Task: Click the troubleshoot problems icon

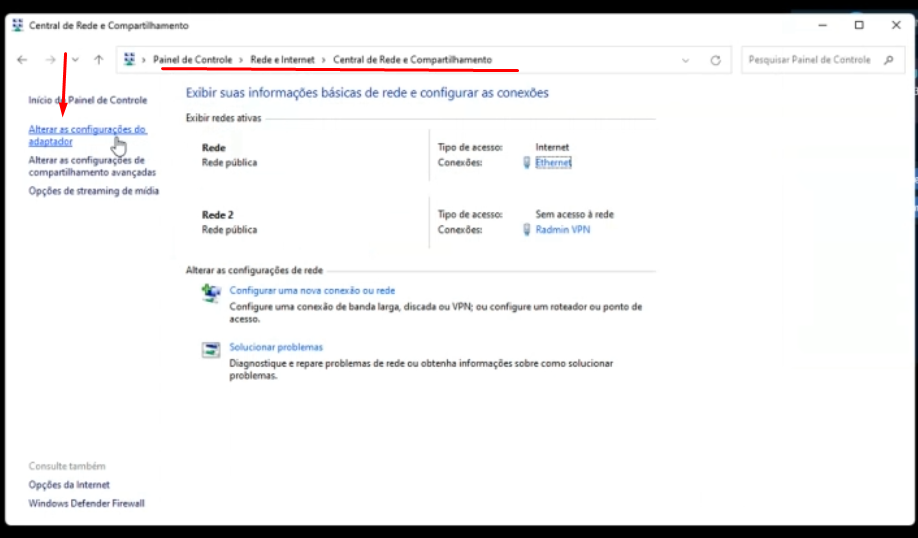Action: 211,350
